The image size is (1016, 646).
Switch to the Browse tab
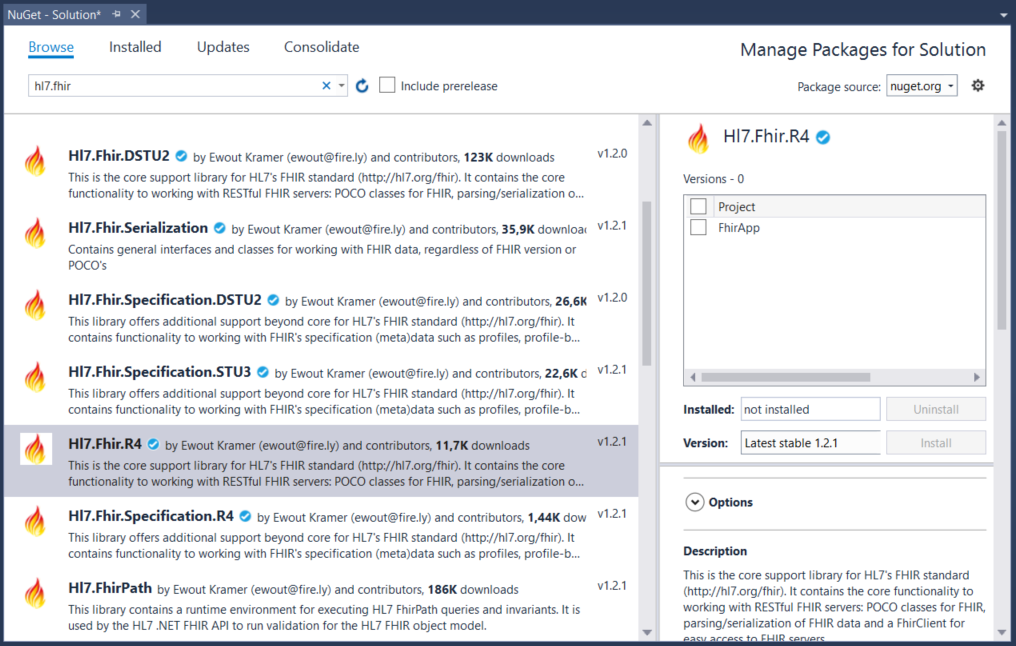pyautogui.click(x=51, y=47)
